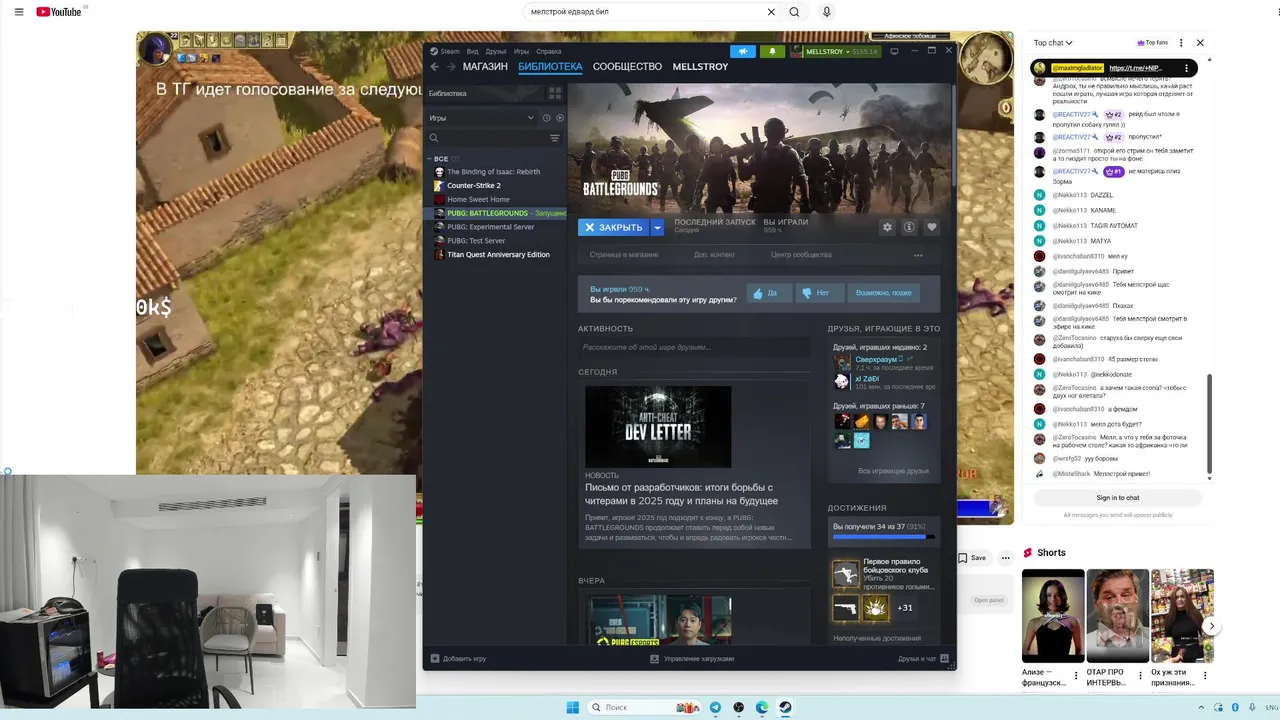Open Telegram from the taskbar
The image size is (1280, 720).
715,708
